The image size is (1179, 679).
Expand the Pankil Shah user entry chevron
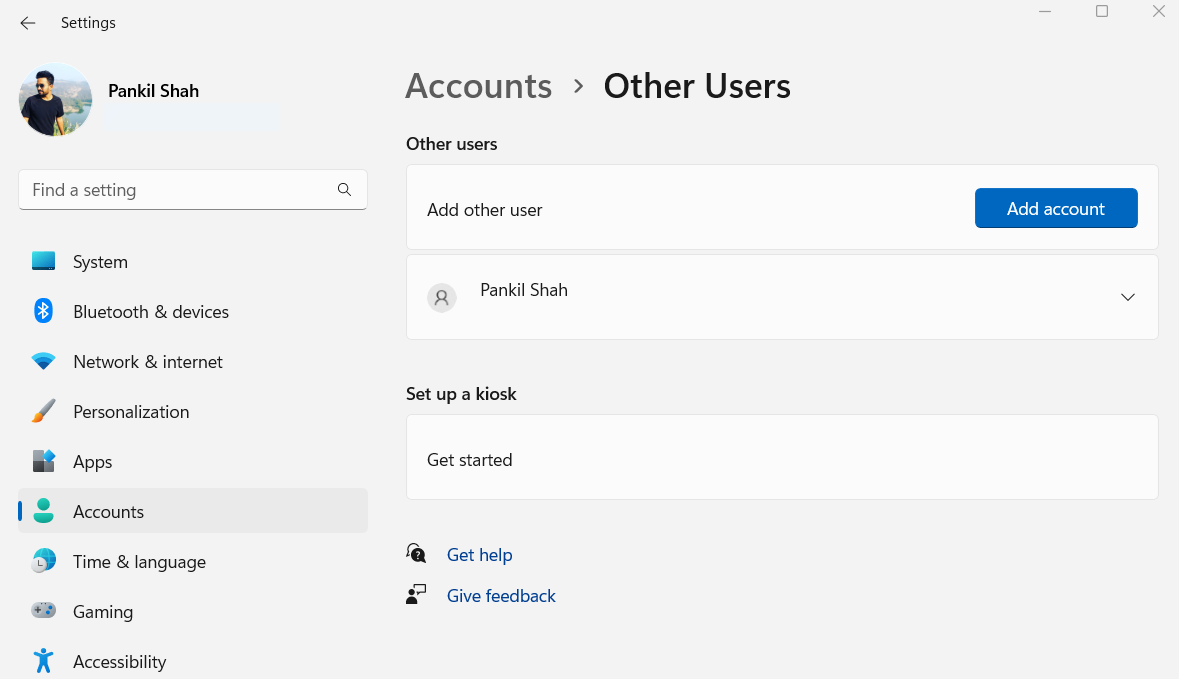tap(1127, 297)
